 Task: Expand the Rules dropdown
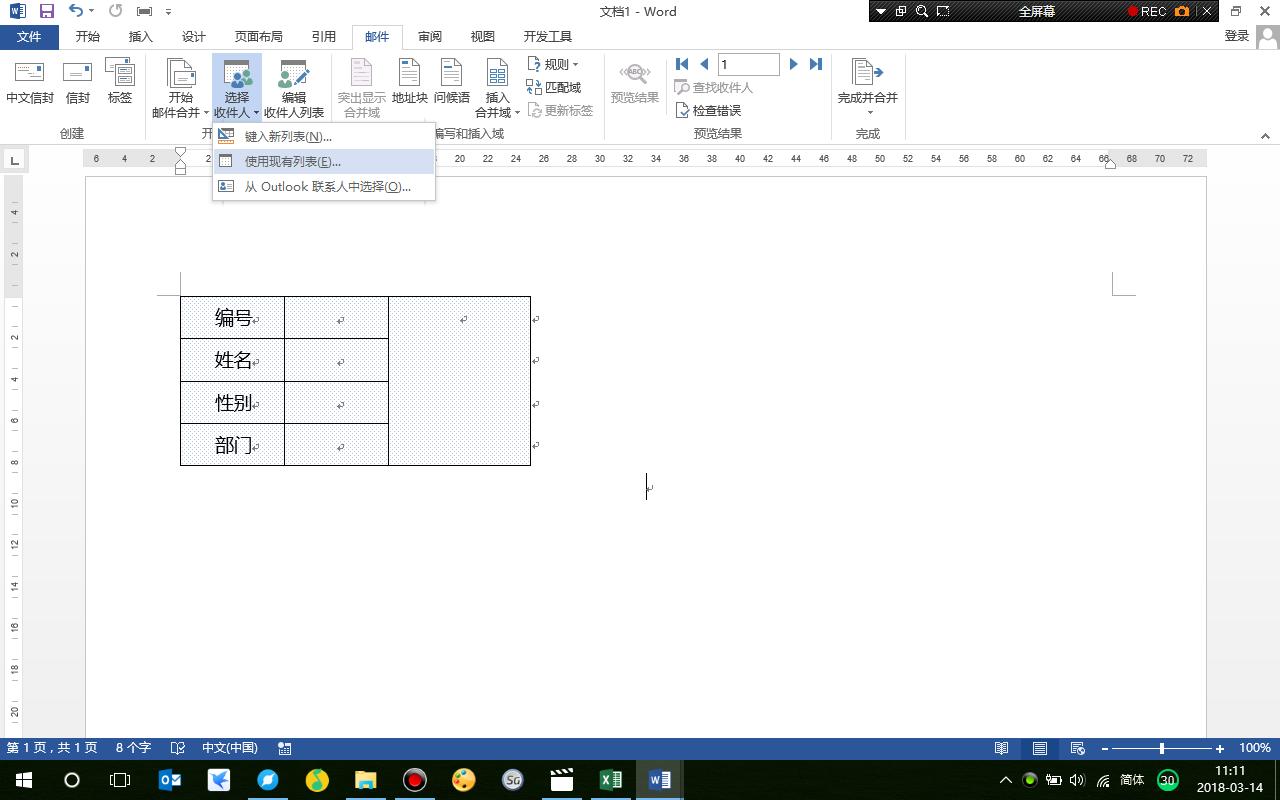point(553,64)
